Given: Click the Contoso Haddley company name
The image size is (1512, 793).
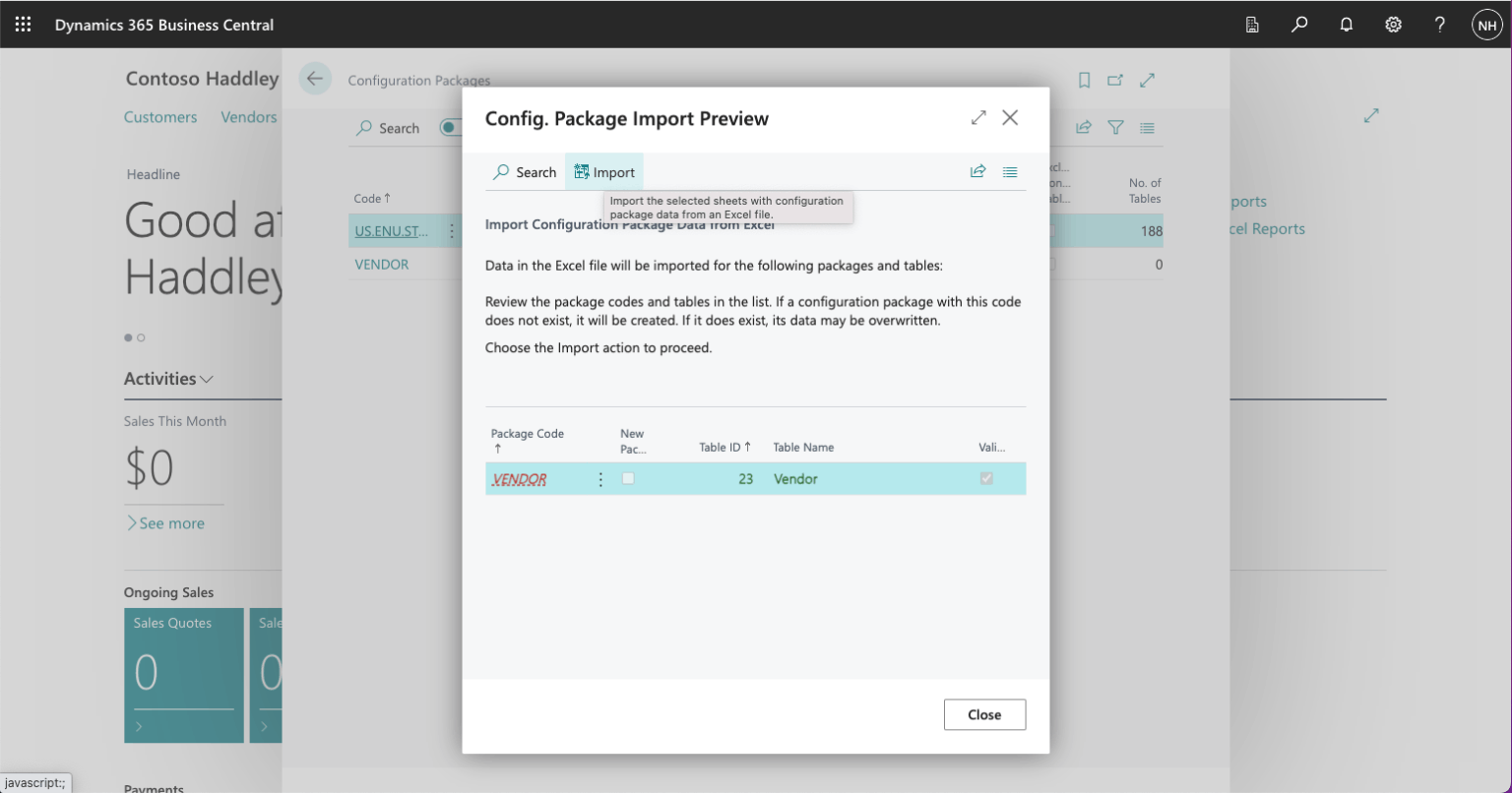Looking at the screenshot, I should (202, 79).
